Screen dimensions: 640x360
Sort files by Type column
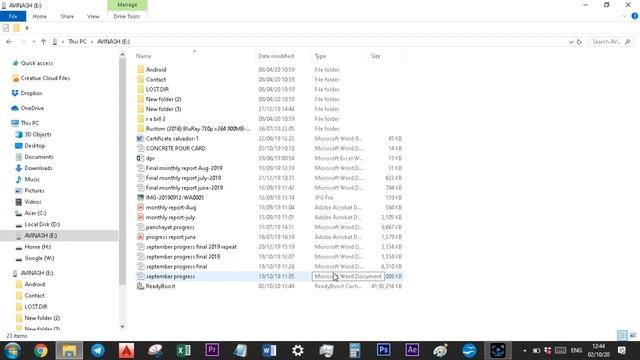click(x=320, y=56)
